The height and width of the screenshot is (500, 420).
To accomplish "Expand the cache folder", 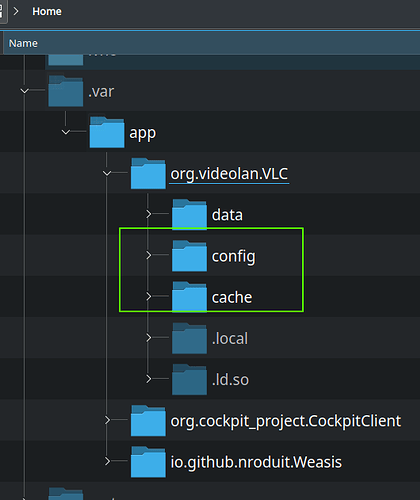I will pyautogui.click(x=149, y=296).
